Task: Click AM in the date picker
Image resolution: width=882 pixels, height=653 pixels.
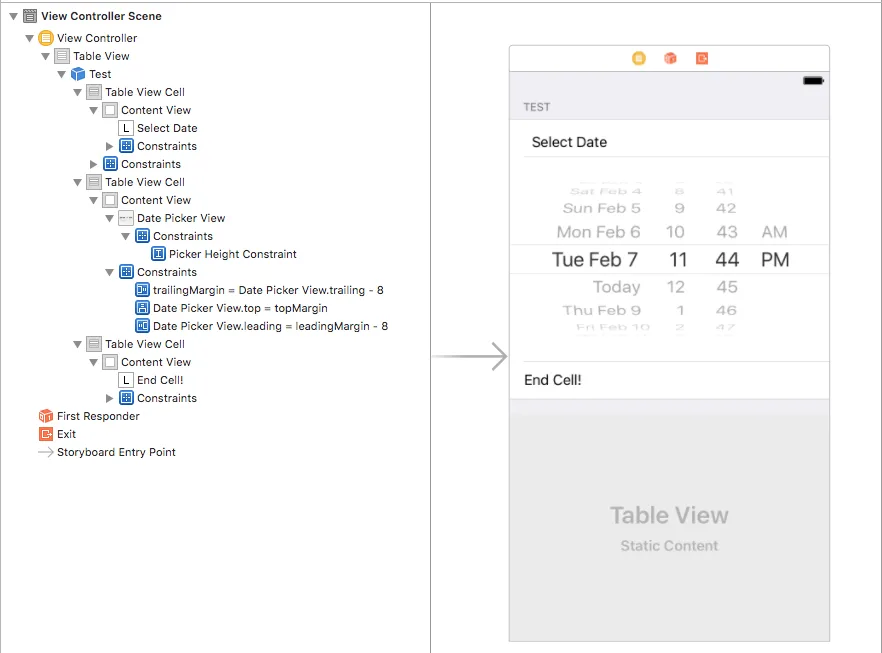Action: click(x=774, y=232)
